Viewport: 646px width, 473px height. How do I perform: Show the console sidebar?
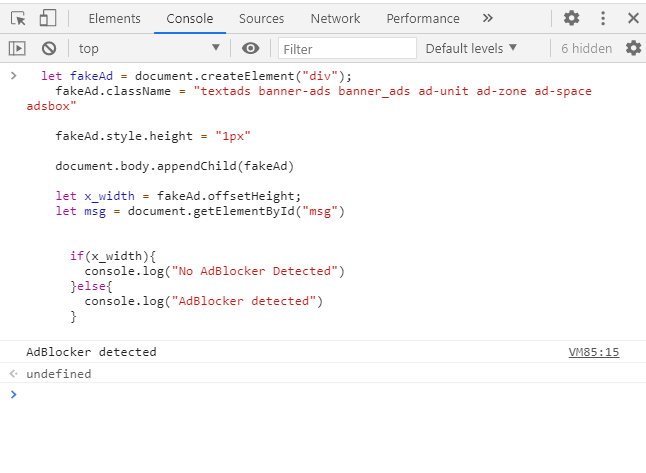point(17,49)
